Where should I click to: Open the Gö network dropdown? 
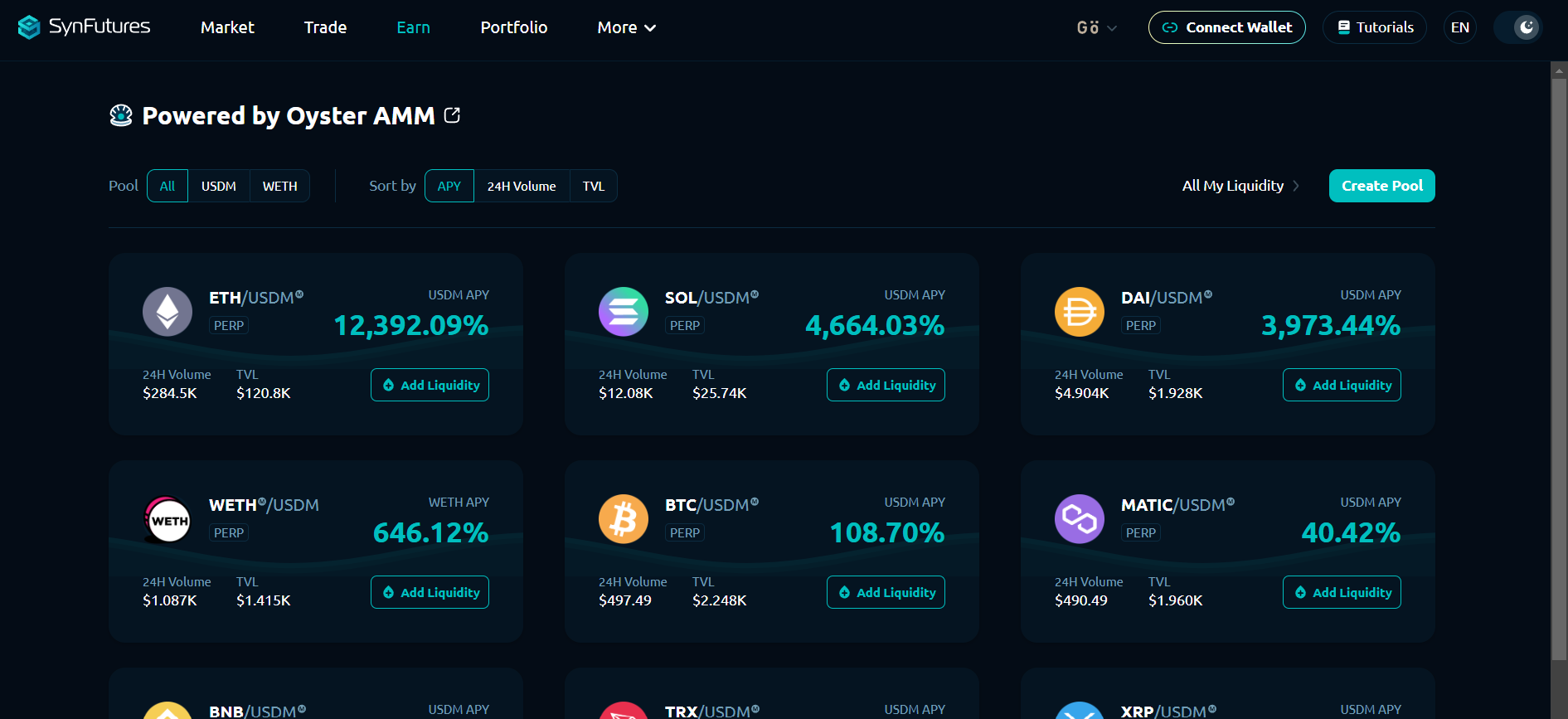[x=1097, y=28]
